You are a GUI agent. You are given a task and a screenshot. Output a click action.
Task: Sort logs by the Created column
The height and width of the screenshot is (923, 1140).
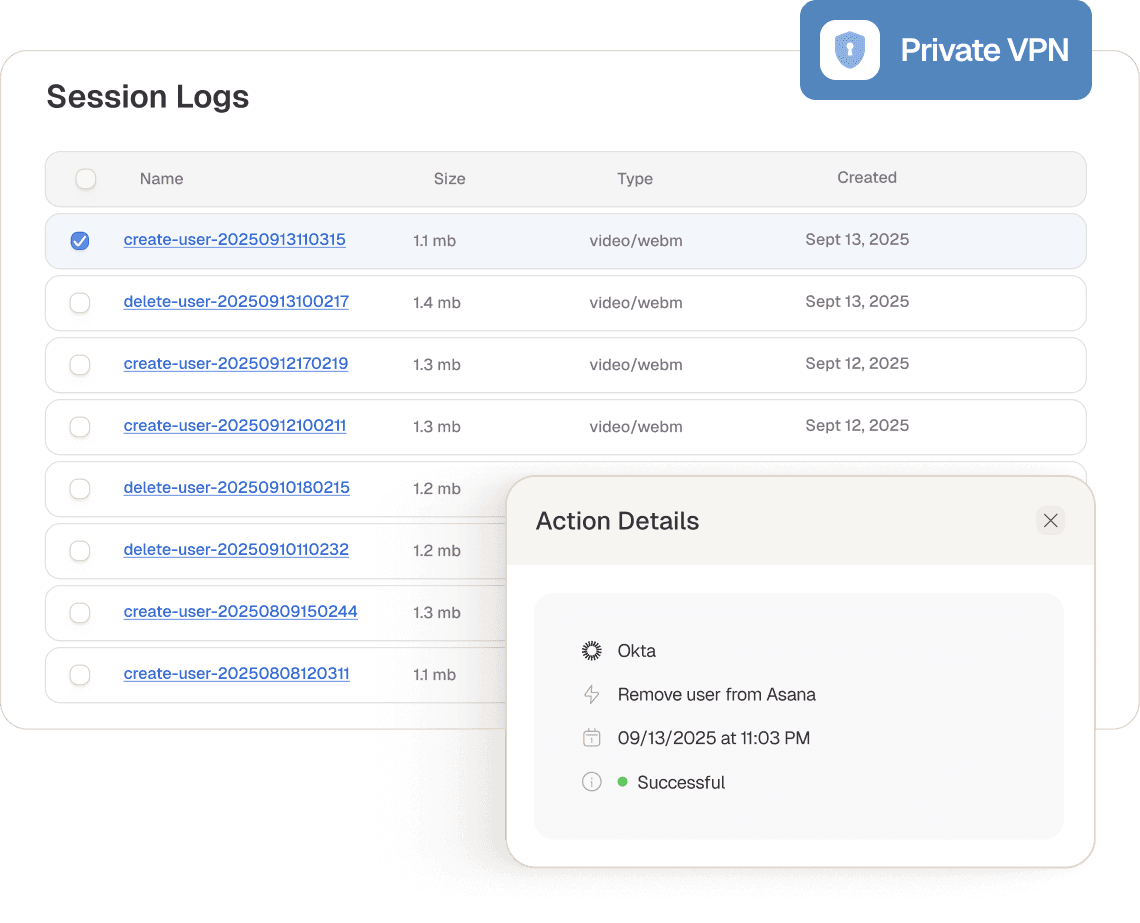866,179
